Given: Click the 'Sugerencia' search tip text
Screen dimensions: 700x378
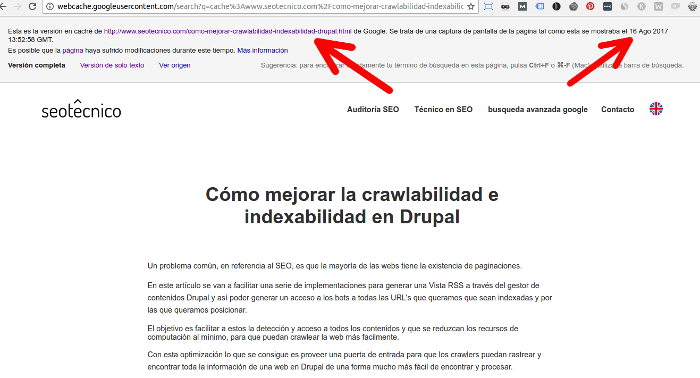Looking at the screenshot, I should [472, 65].
